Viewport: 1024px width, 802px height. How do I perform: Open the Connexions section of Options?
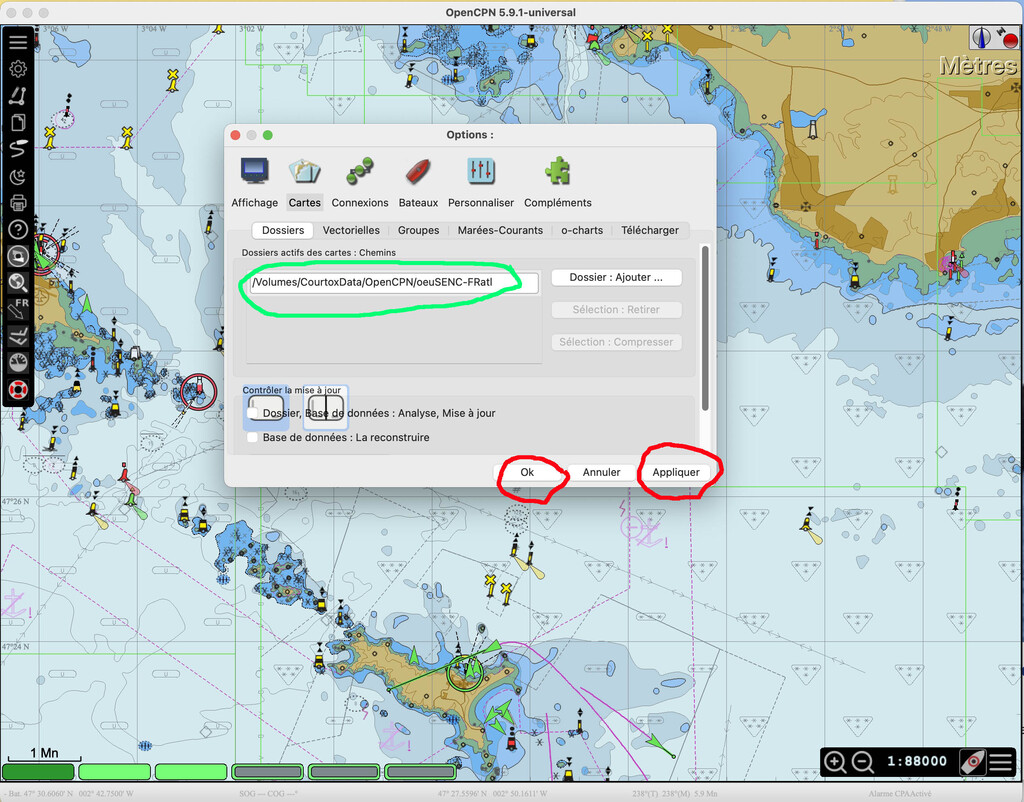point(360,182)
